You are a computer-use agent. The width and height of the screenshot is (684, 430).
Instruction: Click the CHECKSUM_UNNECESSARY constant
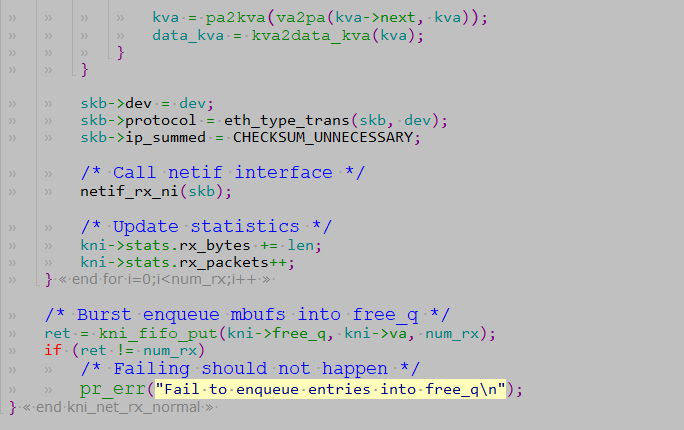point(323,138)
